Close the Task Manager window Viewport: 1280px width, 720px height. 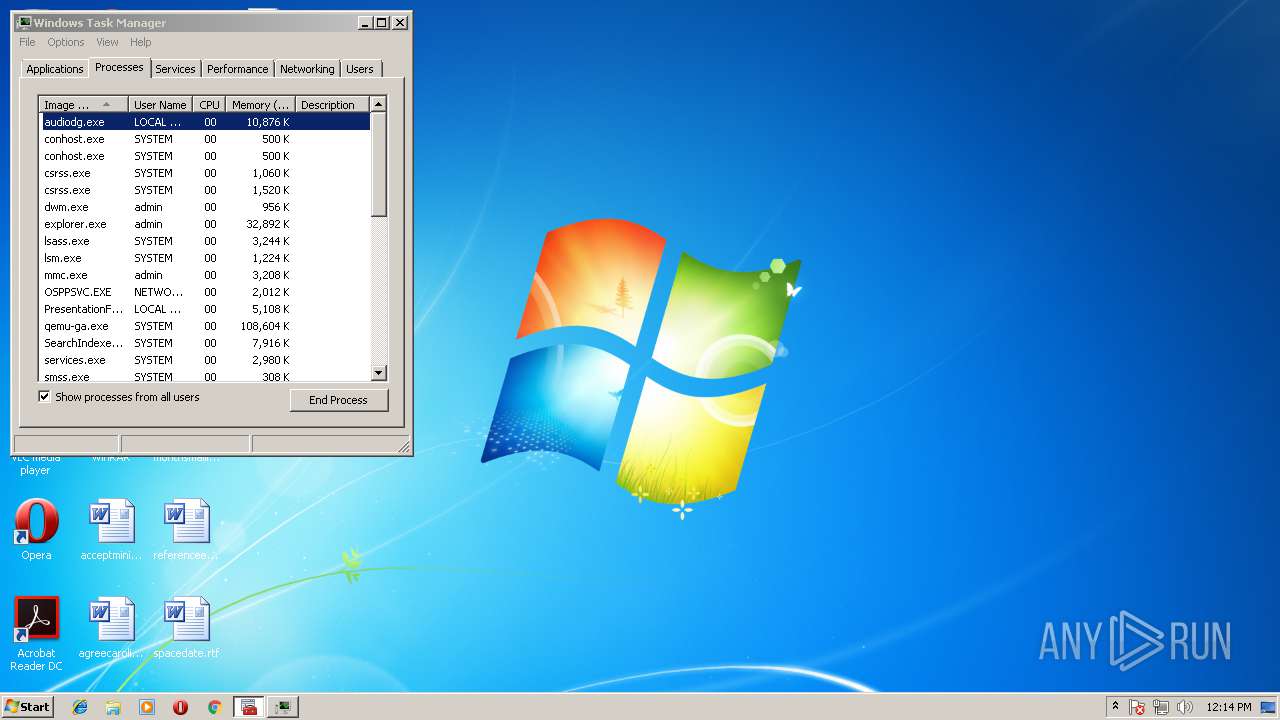pyautogui.click(x=400, y=22)
